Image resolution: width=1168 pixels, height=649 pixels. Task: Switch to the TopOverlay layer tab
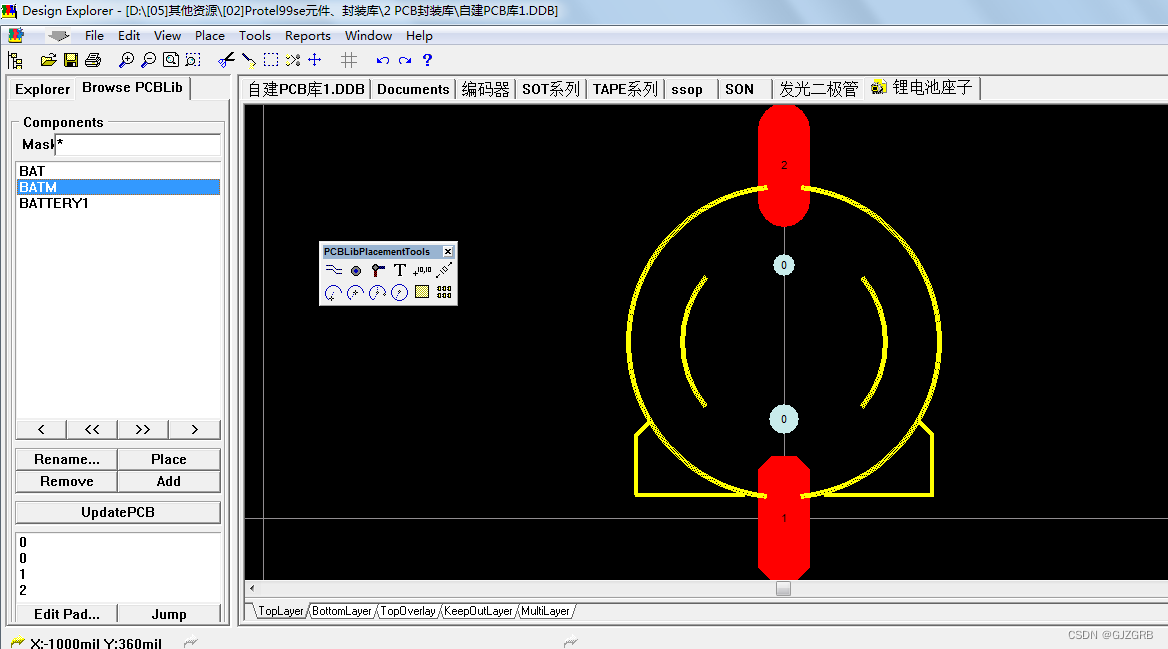coord(407,611)
